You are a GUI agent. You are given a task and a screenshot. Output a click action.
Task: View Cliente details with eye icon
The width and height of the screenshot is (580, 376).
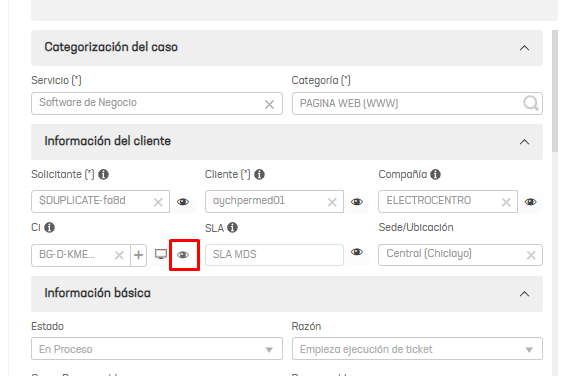click(357, 202)
